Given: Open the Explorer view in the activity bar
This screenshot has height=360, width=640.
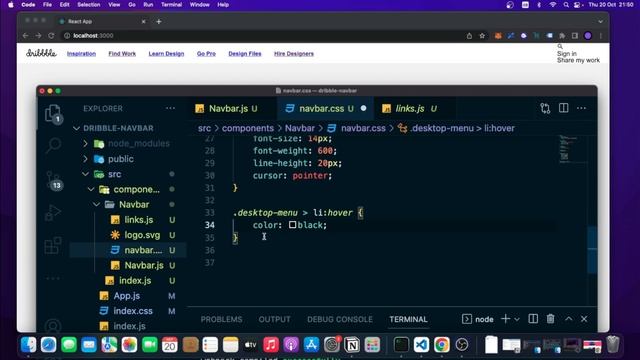Looking at the screenshot, I should tap(53, 113).
